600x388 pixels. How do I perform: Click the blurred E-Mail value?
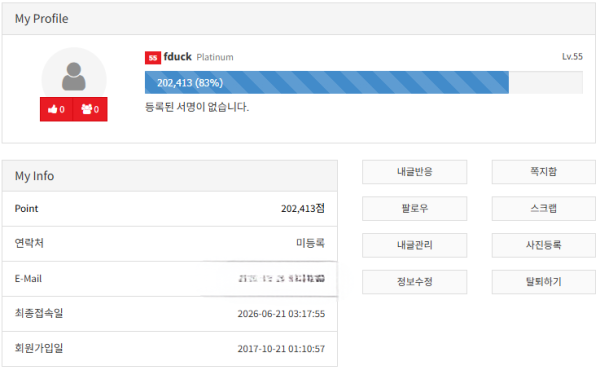point(282,279)
